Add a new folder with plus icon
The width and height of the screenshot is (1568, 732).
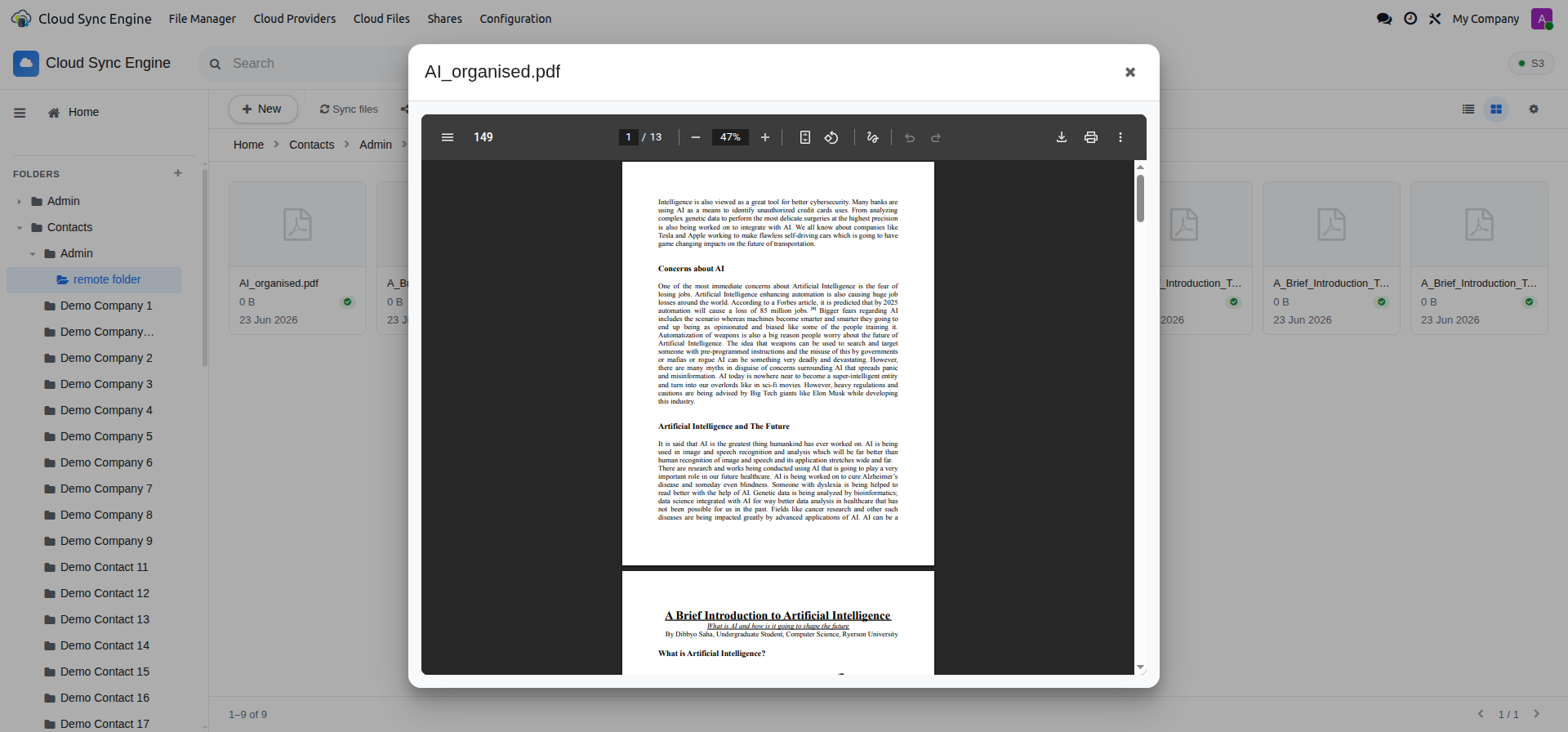tap(178, 173)
